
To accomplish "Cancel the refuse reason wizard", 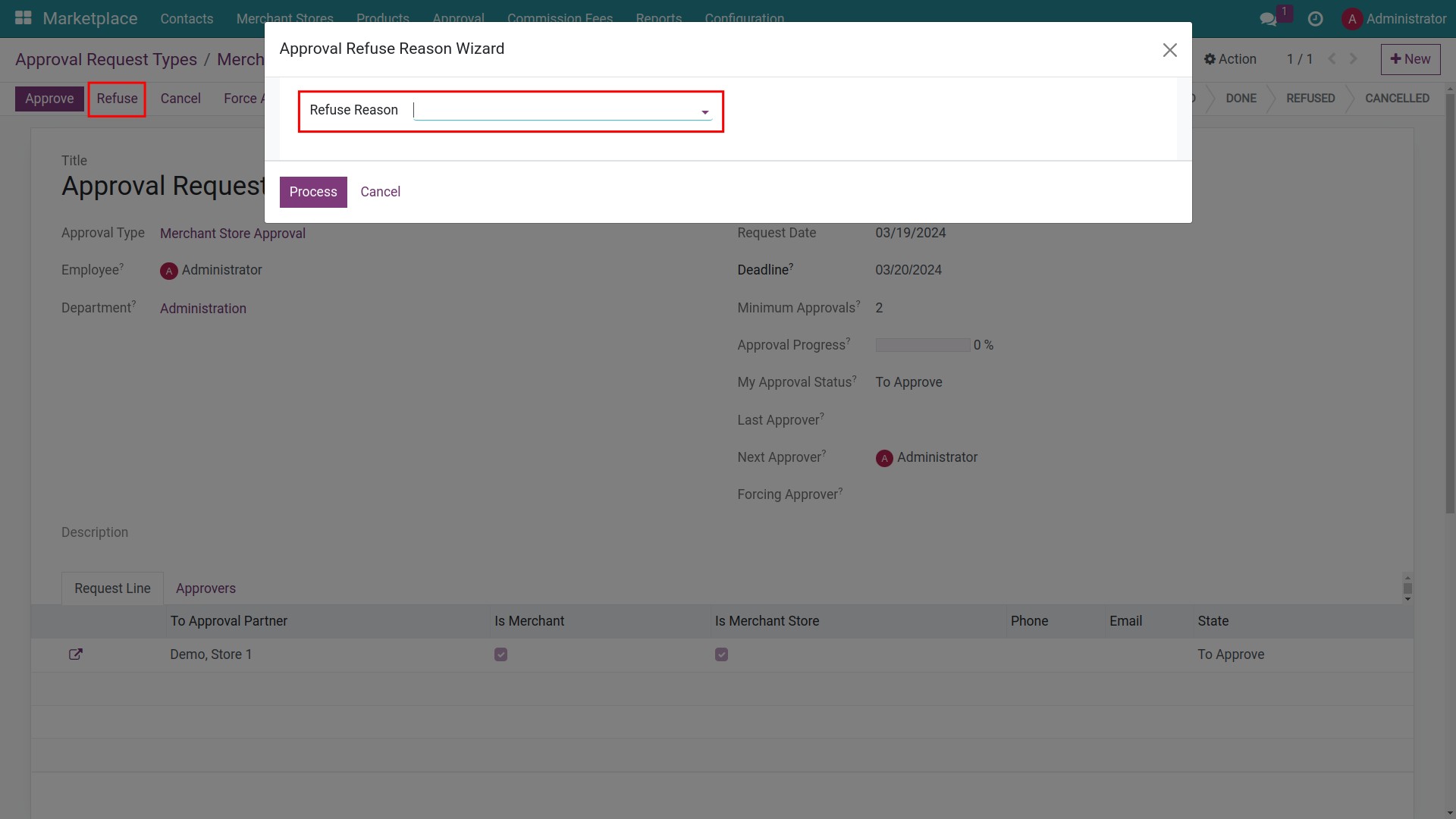I will (x=380, y=192).
